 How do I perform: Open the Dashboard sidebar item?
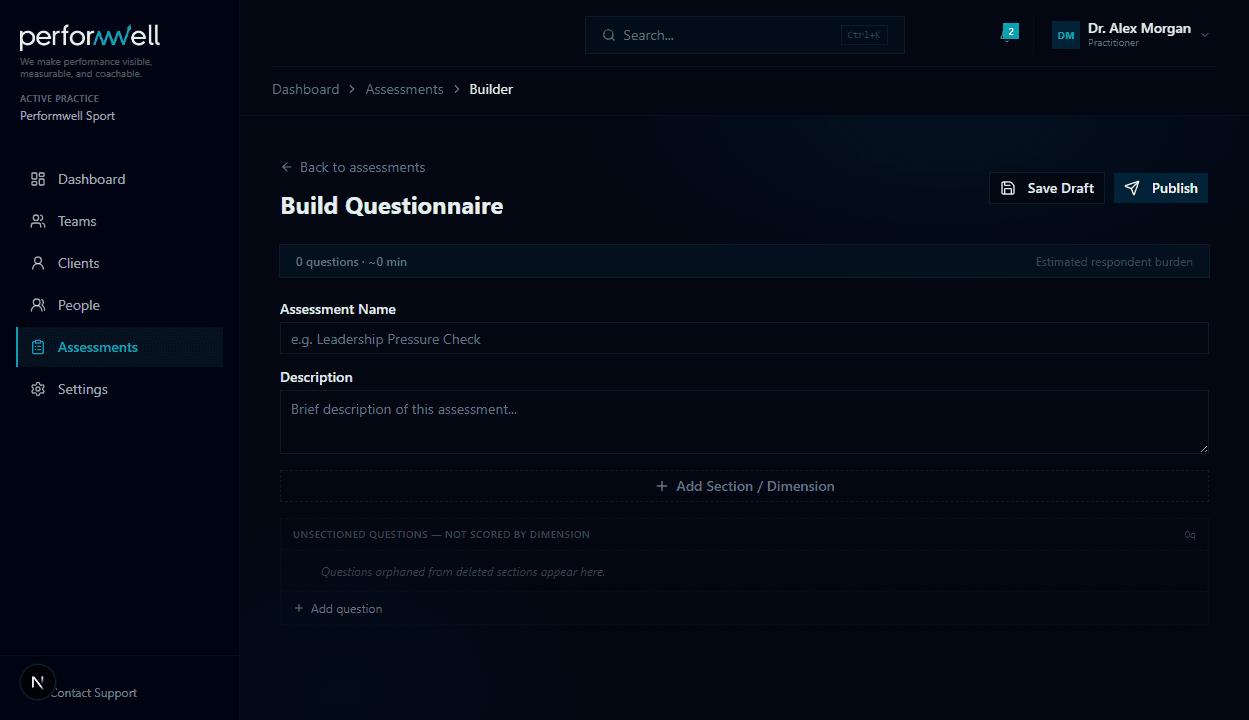pos(119,179)
